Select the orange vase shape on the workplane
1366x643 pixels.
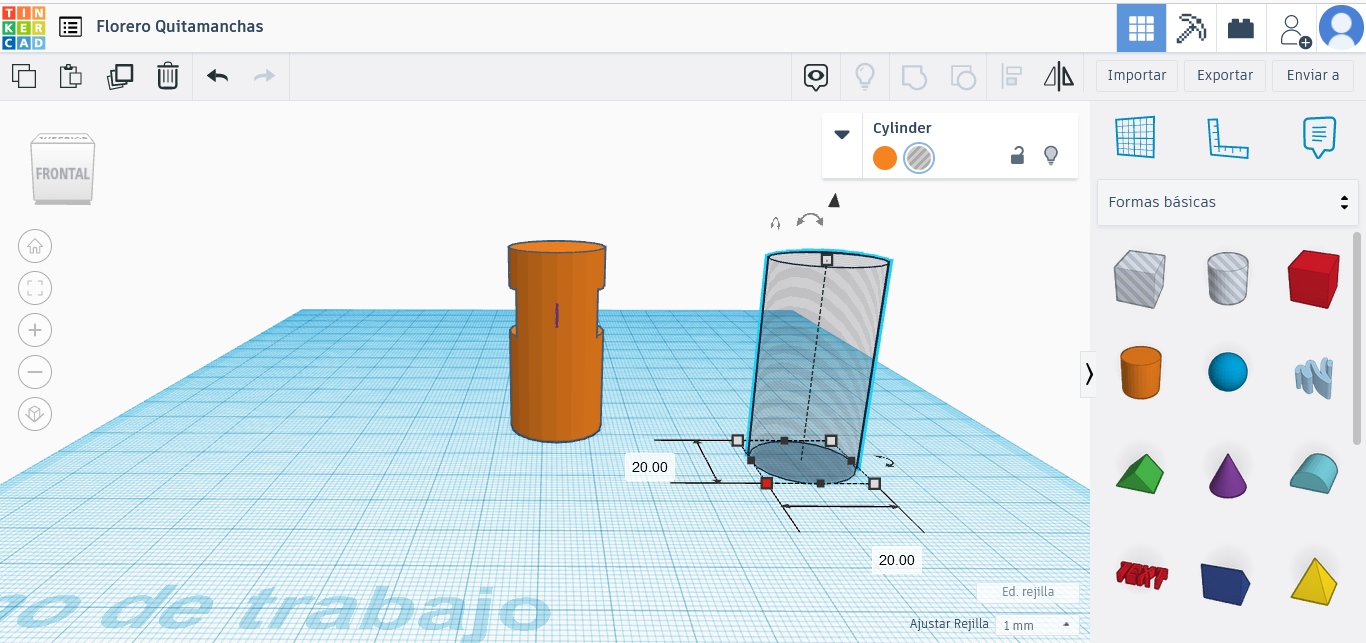[556, 340]
